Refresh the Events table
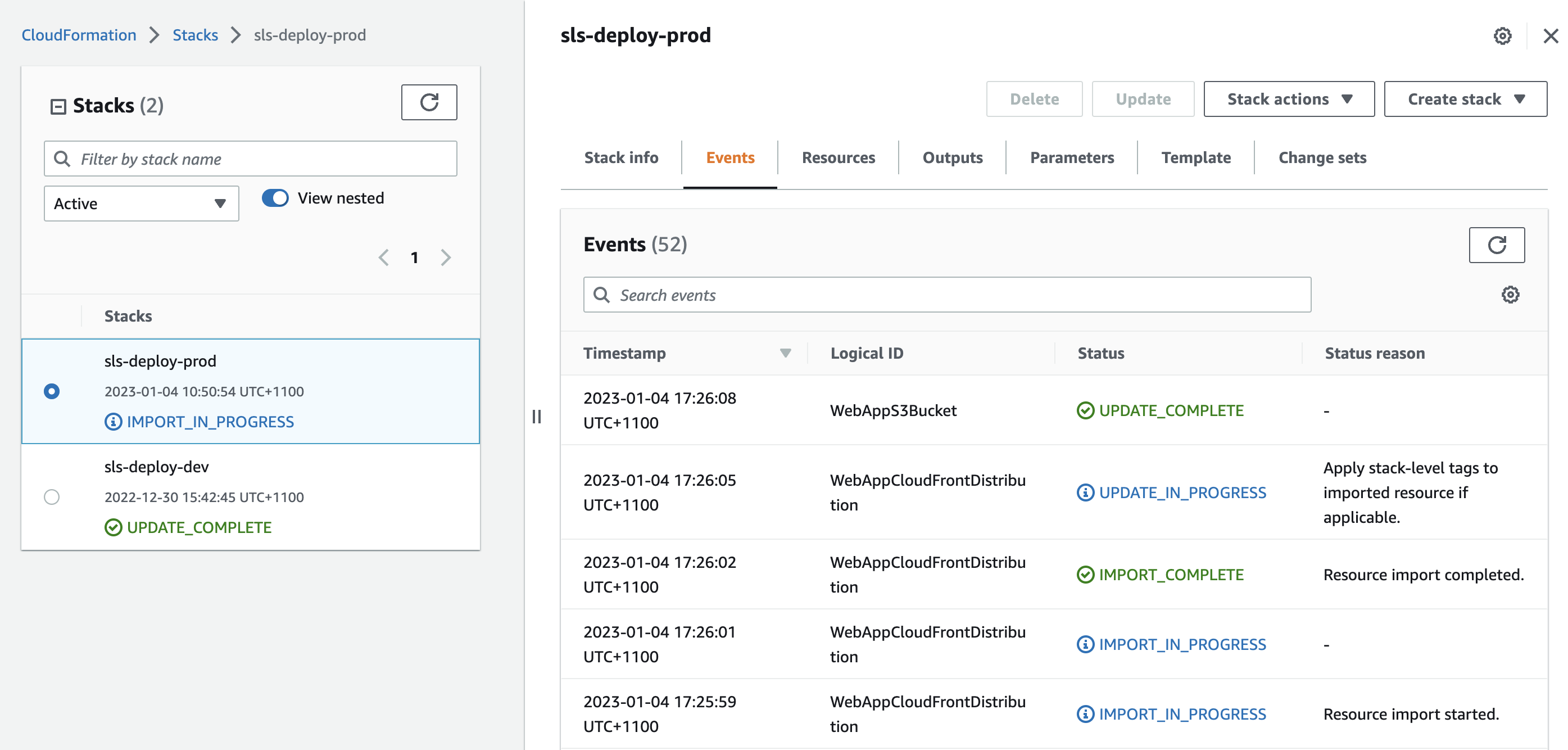The height and width of the screenshot is (750, 1568). tap(1496, 245)
